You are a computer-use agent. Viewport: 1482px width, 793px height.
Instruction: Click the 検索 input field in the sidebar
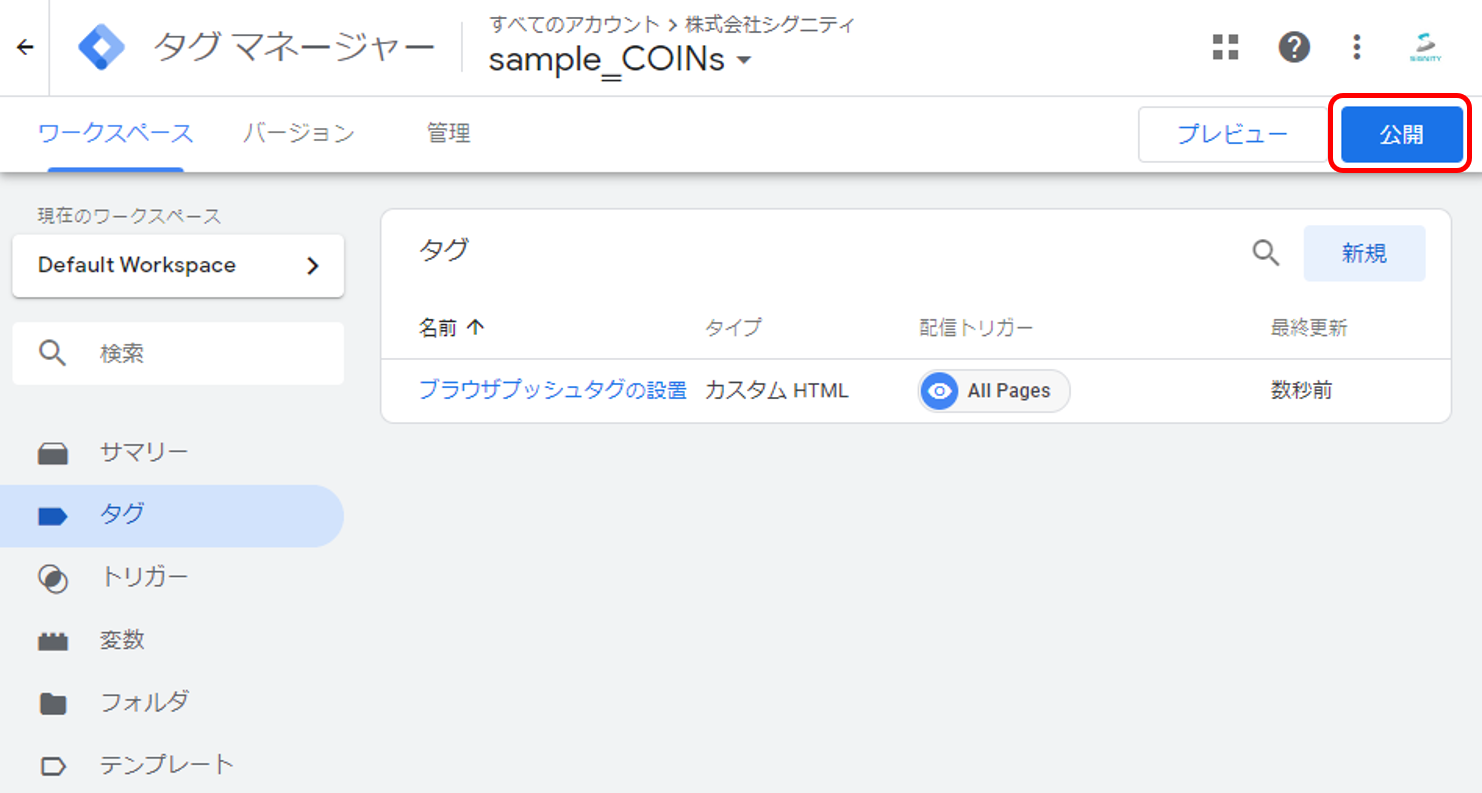coord(178,353)
